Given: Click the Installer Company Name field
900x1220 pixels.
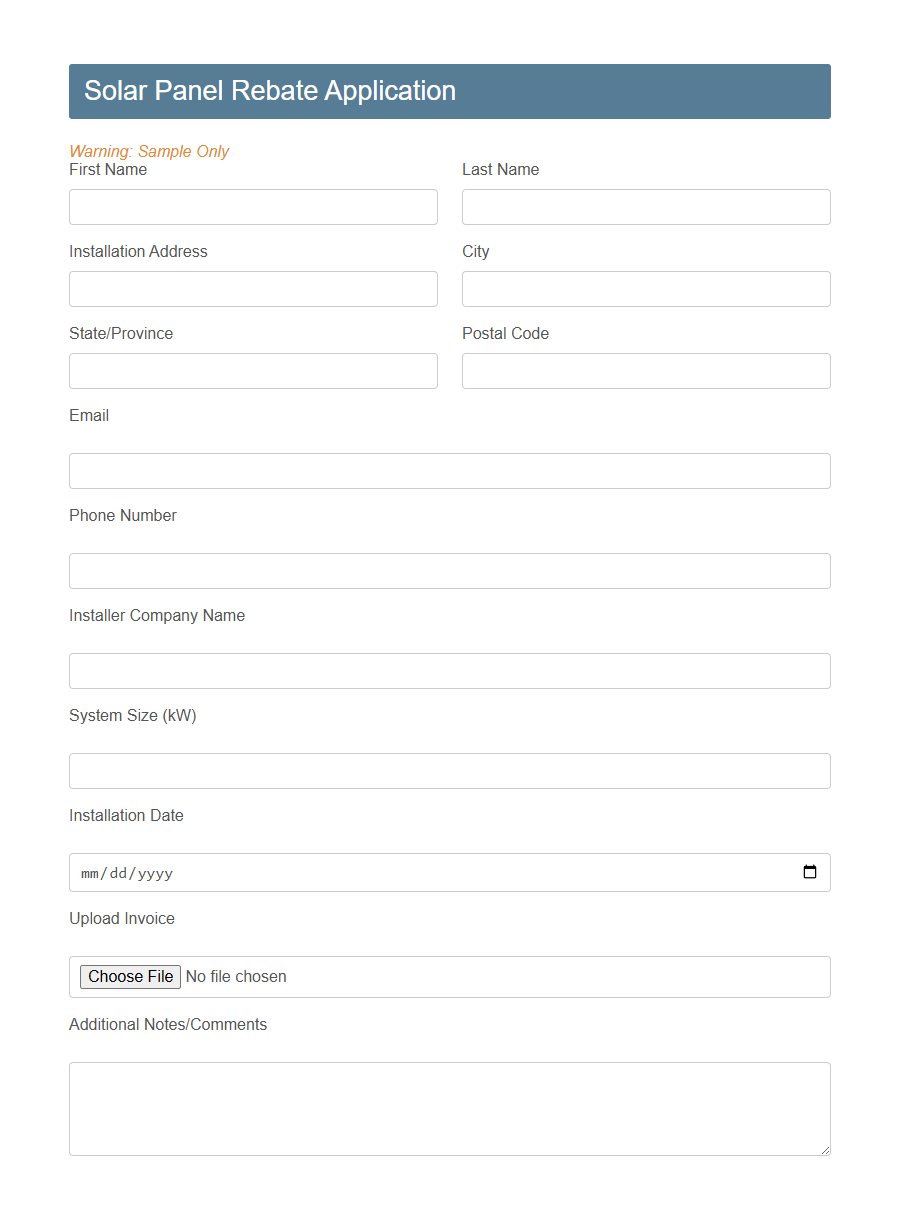Looking at the screenshot, I should [x=449, y=671].
